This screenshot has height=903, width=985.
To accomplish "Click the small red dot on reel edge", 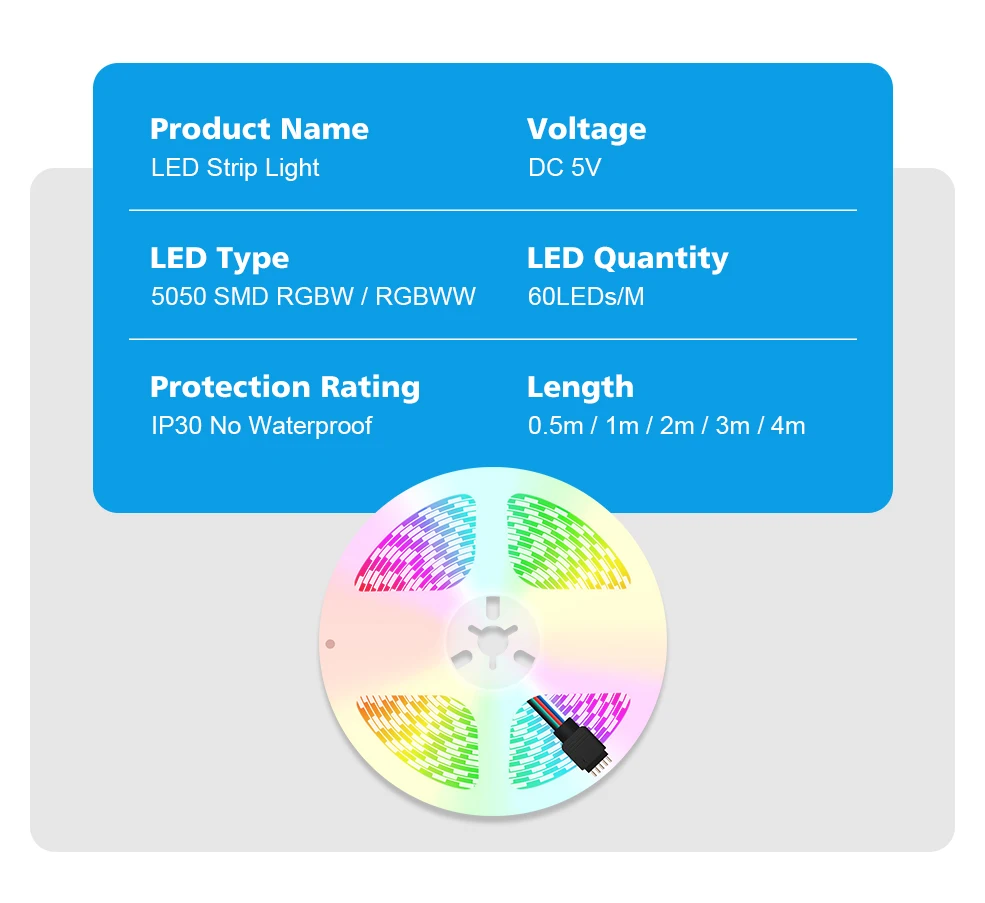I will pos(330,645).
